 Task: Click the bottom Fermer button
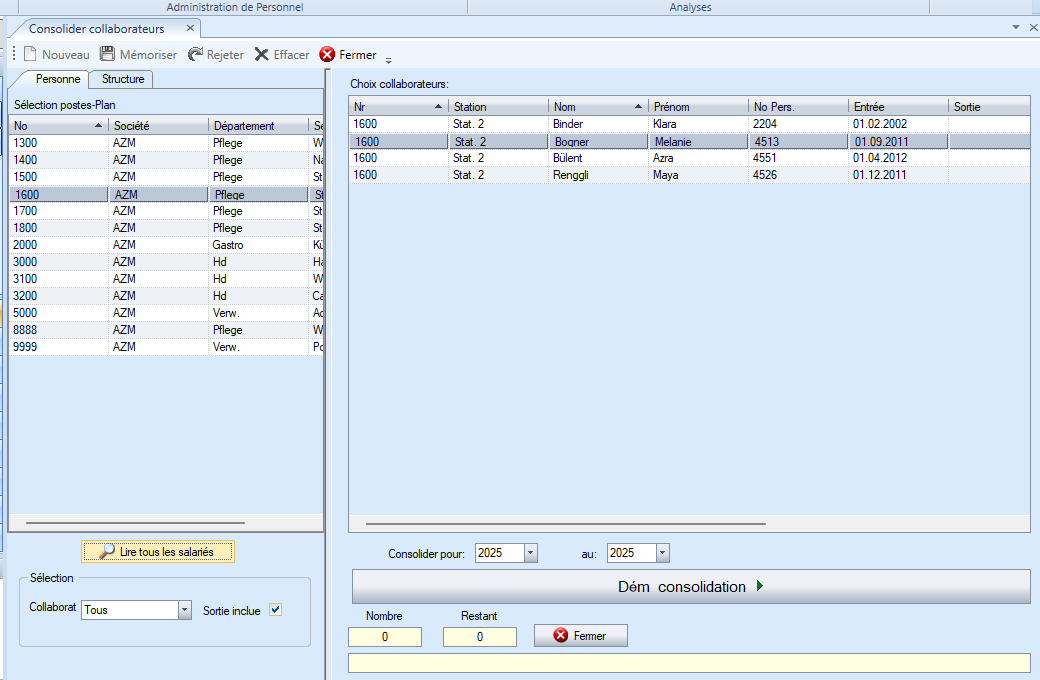[580, 636]
